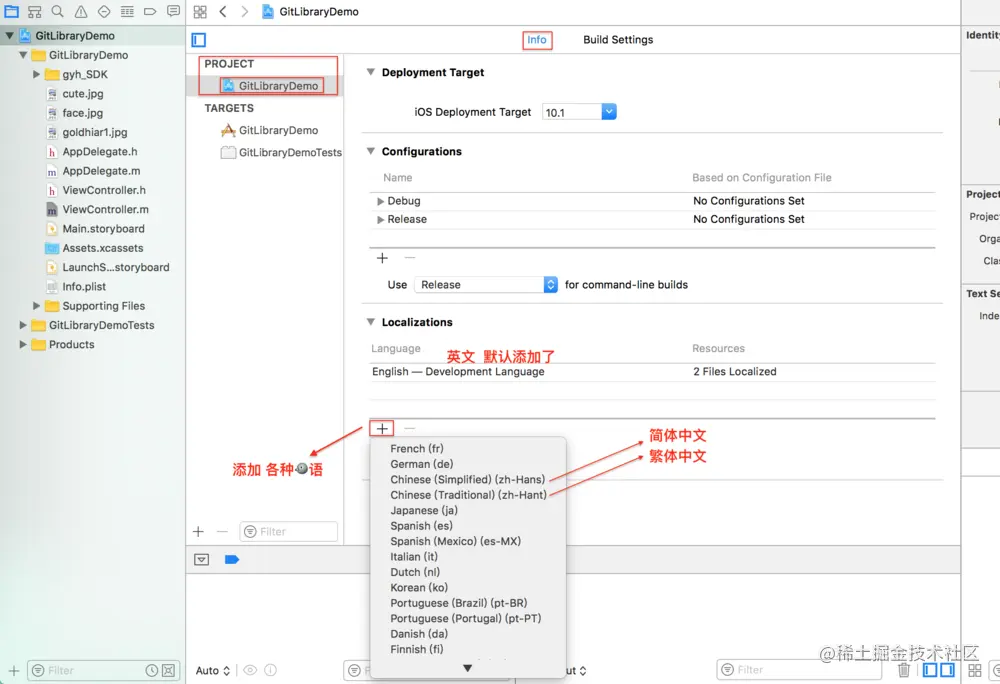Screen dimensions: 1000x684
Task: Choose Chinese (Simplified) (zh-Hans) from menu
Action: pos(467,479)
